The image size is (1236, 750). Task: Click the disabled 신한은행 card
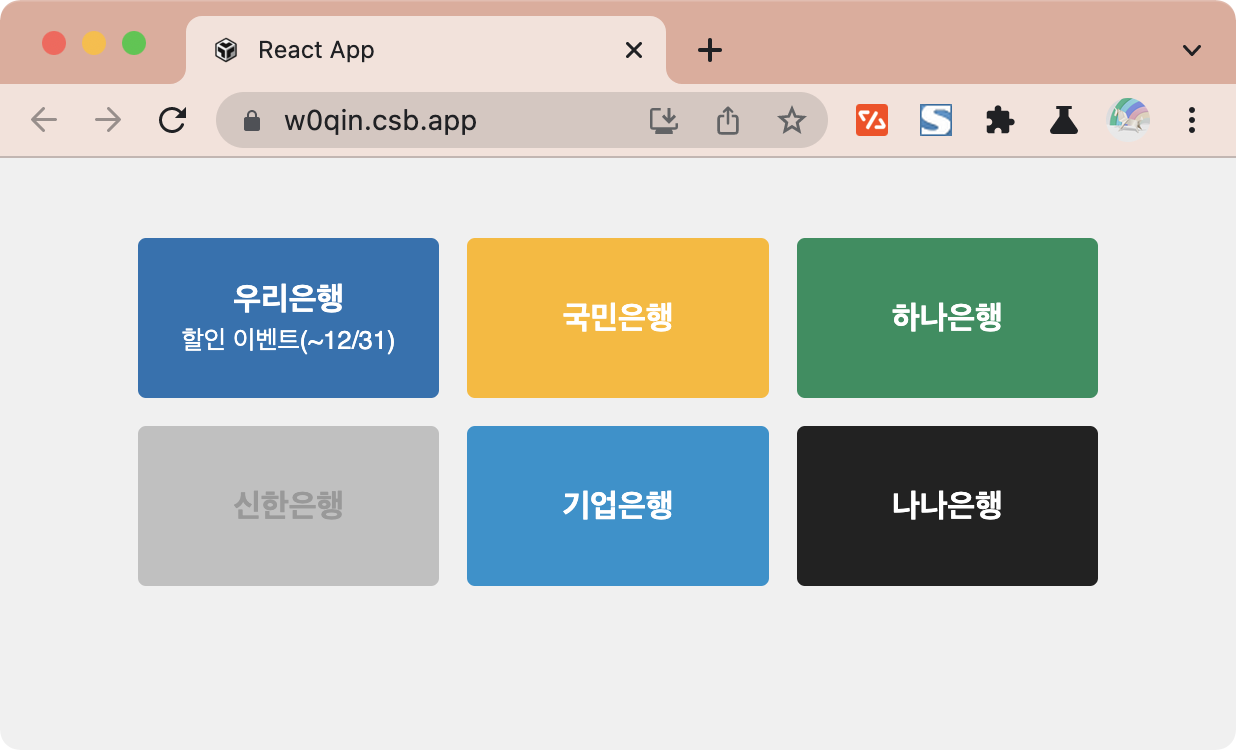288,506
